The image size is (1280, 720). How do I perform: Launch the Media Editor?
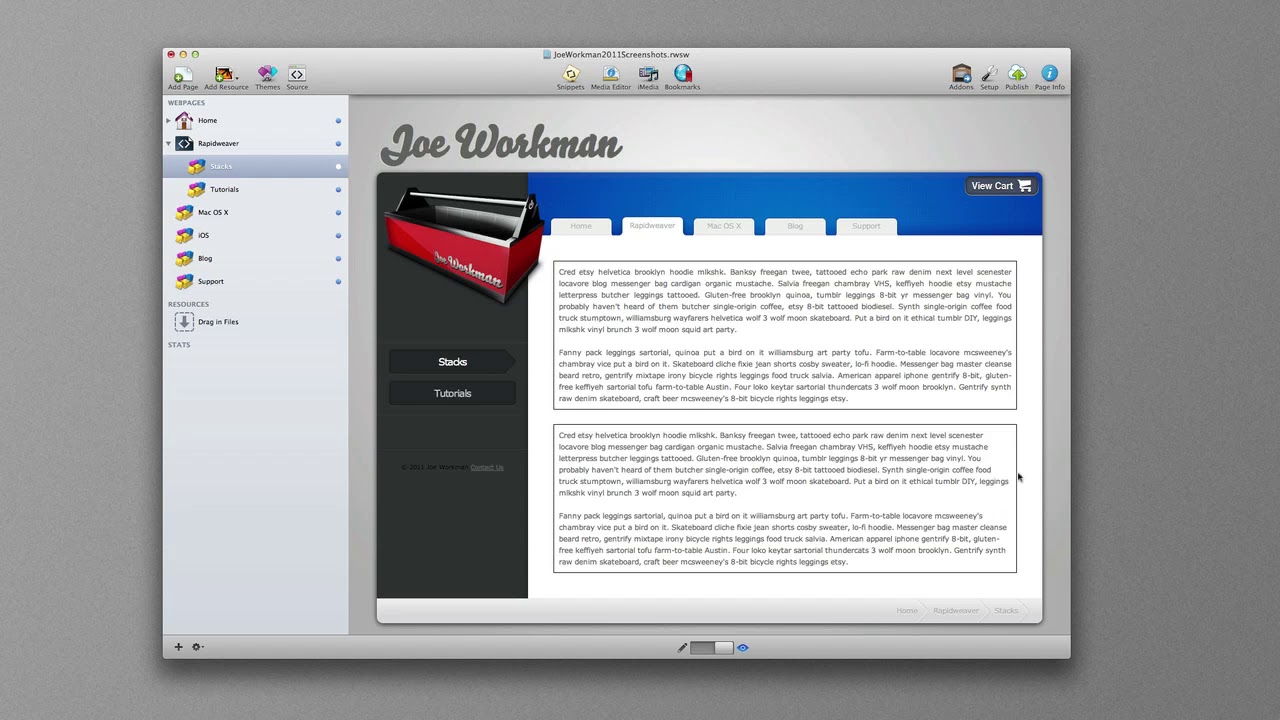coord(611,78)
